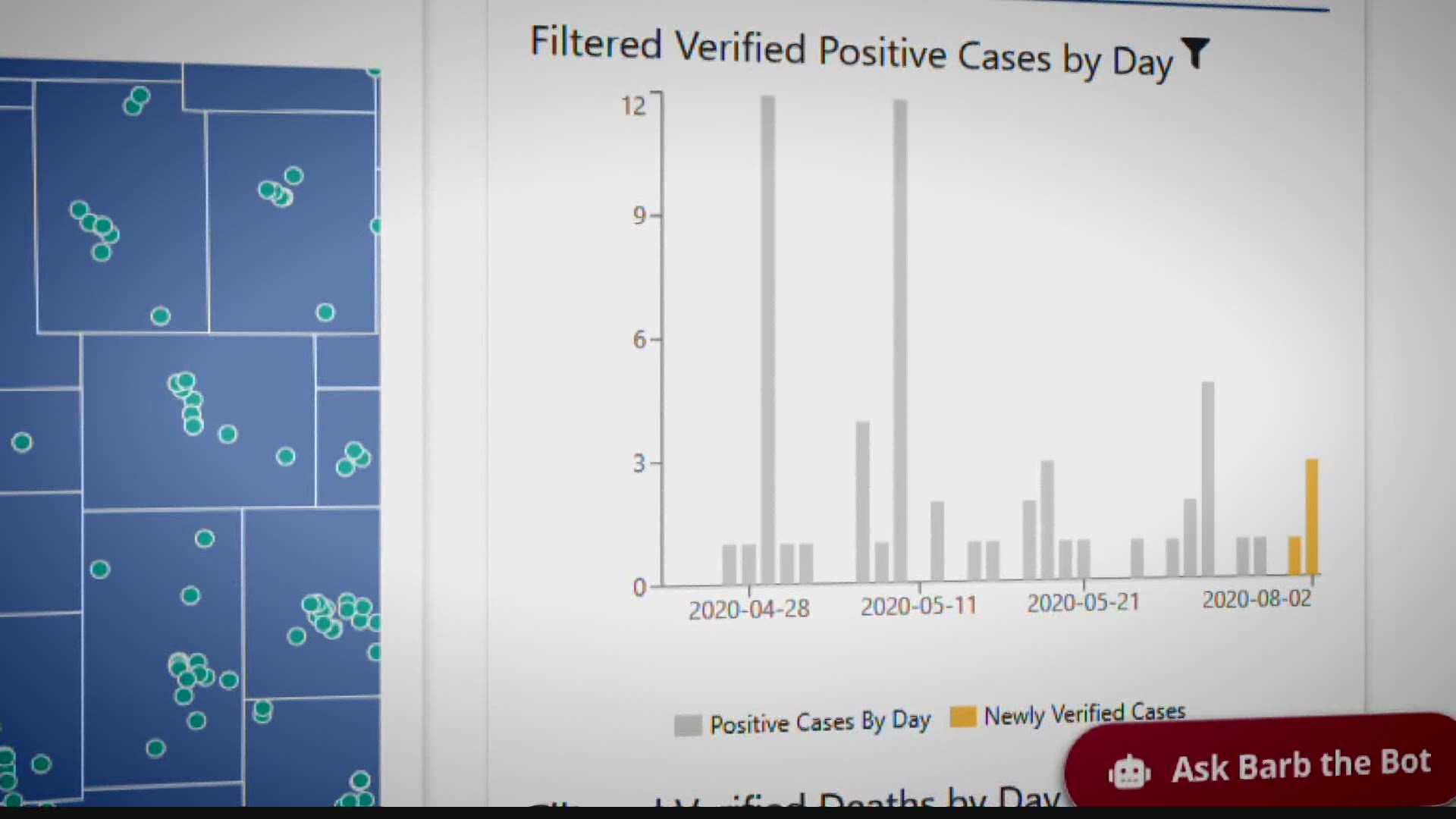Select the tallest orange bar near 2020-08-02
This screenshot has height=819, width=1456.
pos(1311,516)
